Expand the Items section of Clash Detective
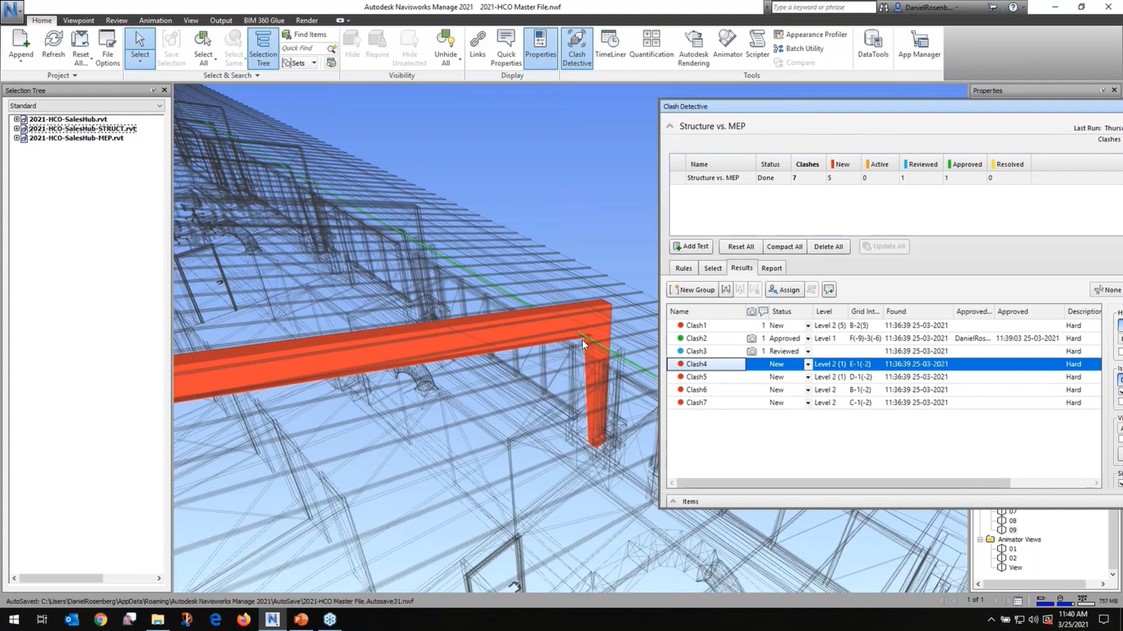The image size is (1123, 631). pos(673,501)
